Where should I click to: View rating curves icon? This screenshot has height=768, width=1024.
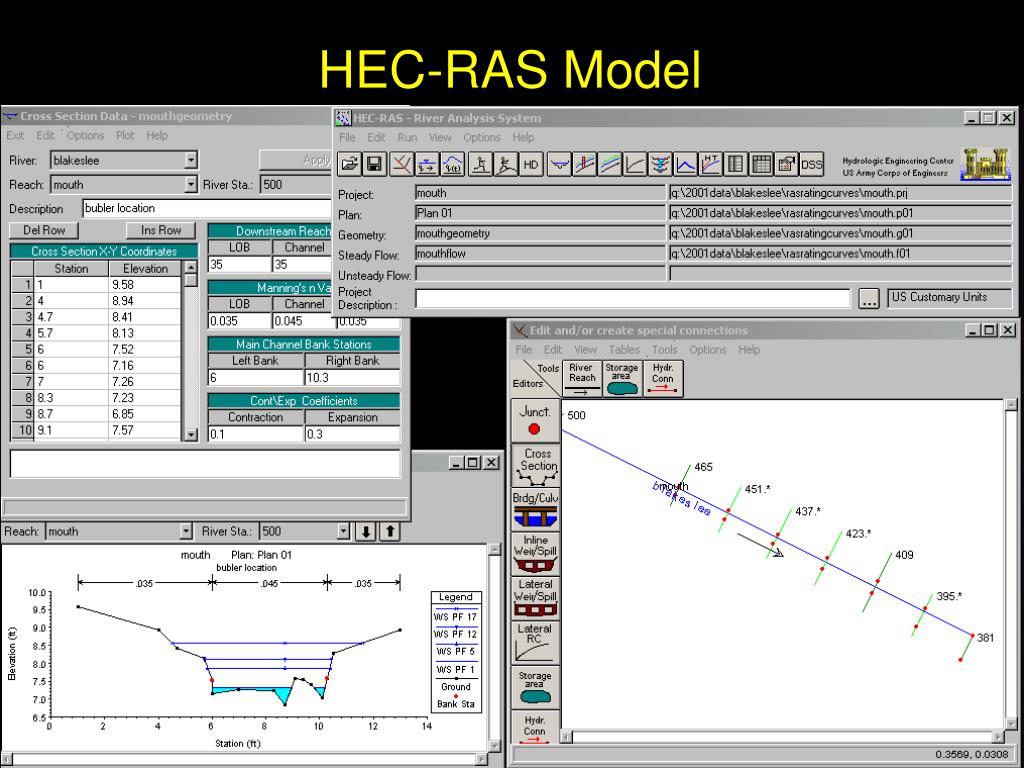(x=635, y=165)
